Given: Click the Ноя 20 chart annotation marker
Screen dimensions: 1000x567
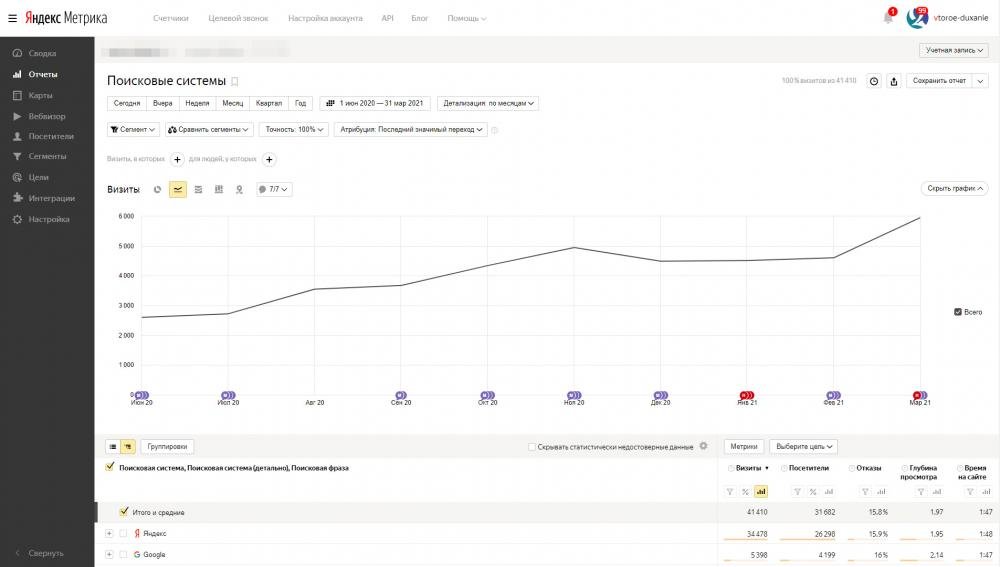Looking at the screenshot, I should click(573, 395).
